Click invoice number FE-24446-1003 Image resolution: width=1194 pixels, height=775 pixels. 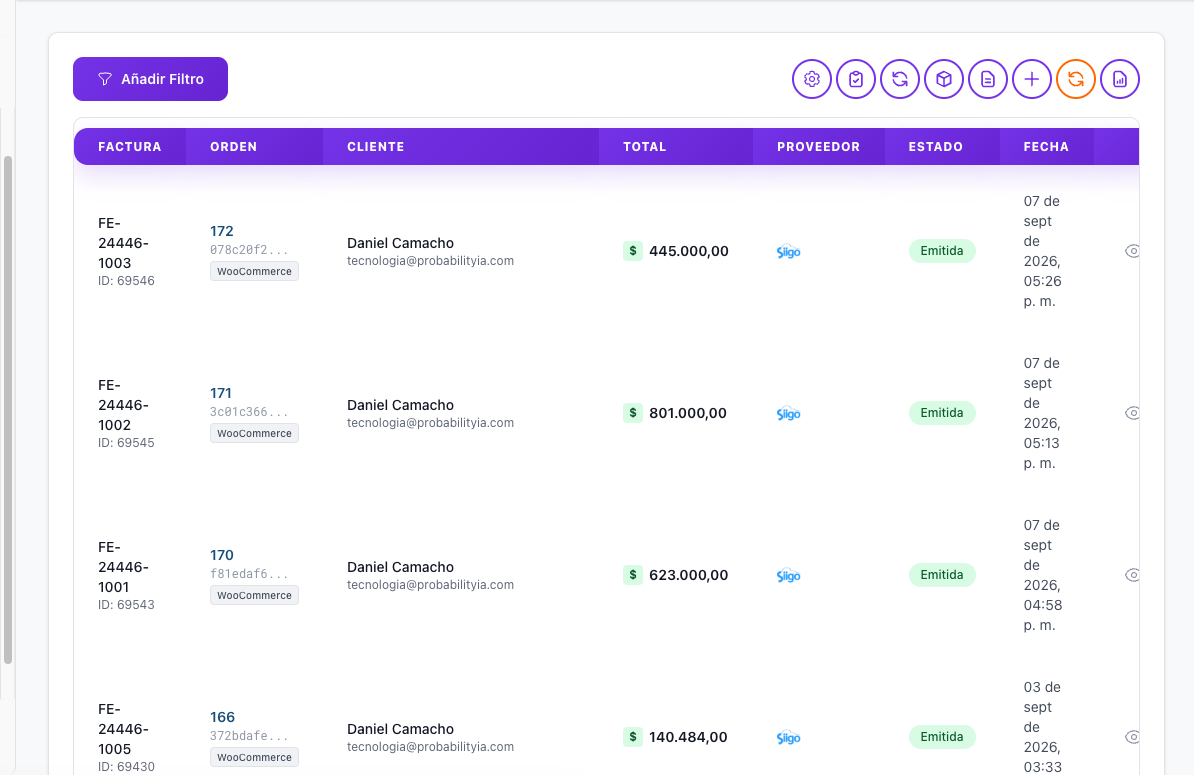(x=123, y=243)
